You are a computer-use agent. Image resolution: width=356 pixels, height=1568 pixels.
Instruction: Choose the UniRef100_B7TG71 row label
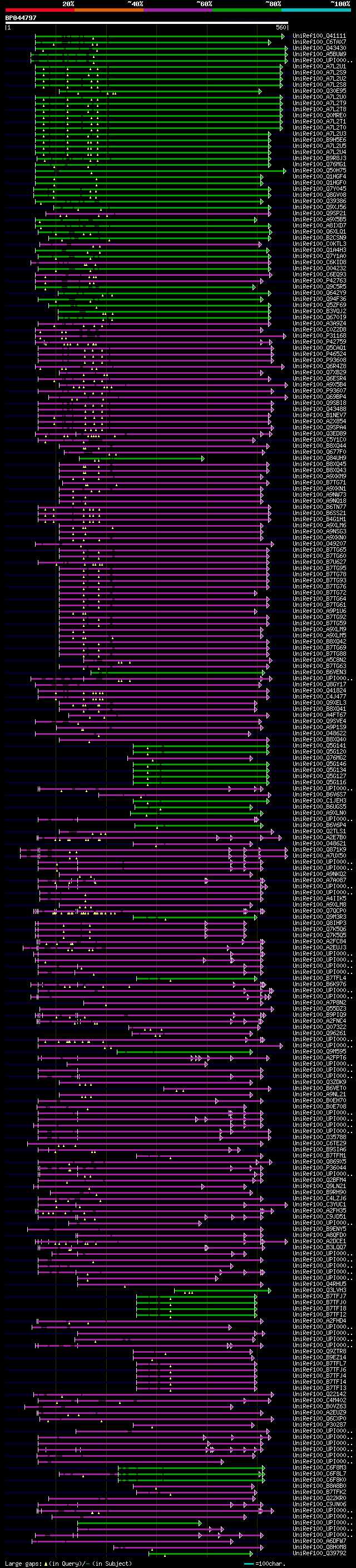[x=319, y=483]
